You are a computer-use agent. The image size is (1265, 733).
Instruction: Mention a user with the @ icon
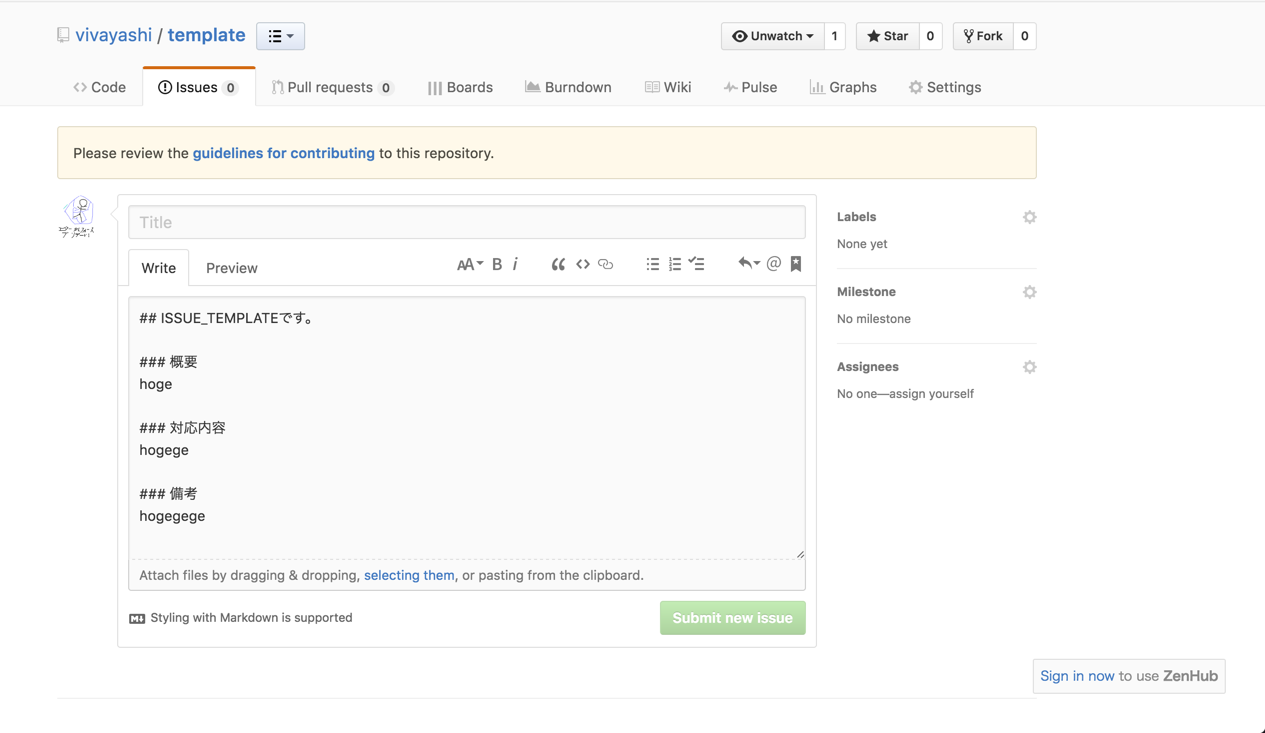774,263
